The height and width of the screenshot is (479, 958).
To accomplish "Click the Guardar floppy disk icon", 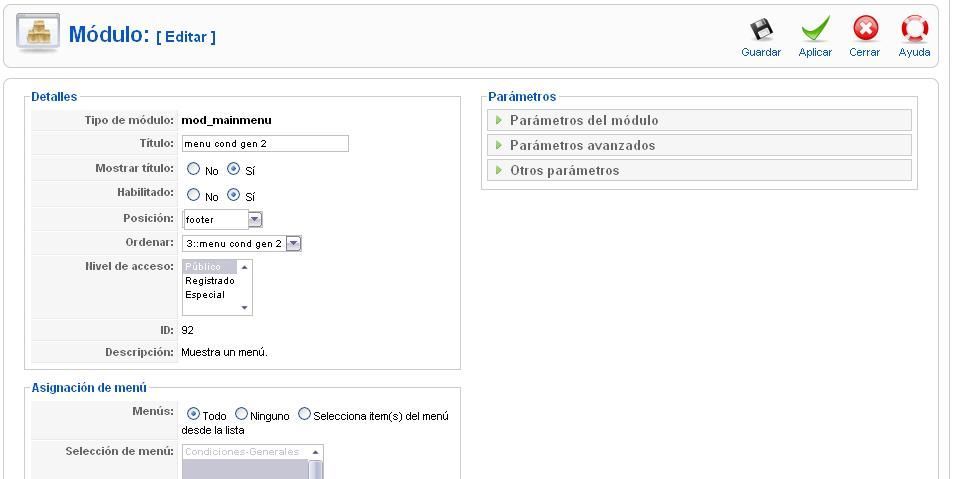I will tap(761, 30).
